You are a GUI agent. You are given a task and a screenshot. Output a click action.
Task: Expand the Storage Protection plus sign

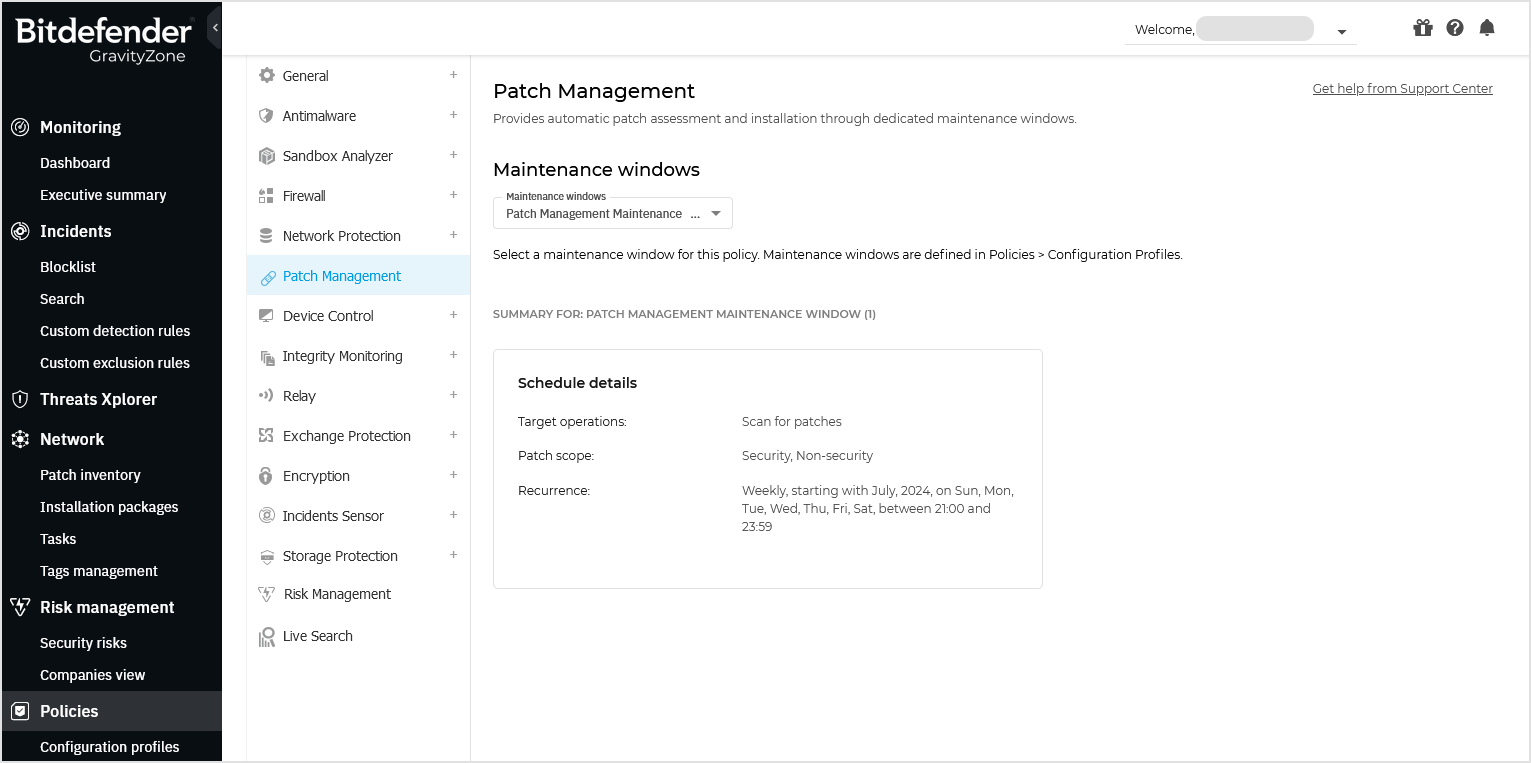click(453, 555)
